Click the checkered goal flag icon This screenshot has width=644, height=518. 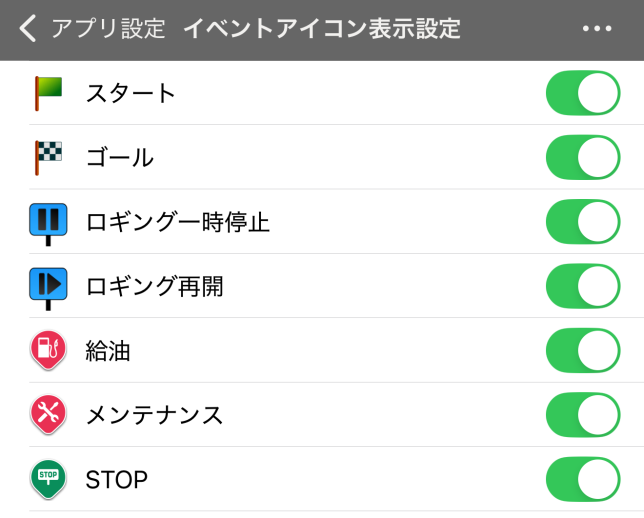pyautogui.click(x=48, y=157)
